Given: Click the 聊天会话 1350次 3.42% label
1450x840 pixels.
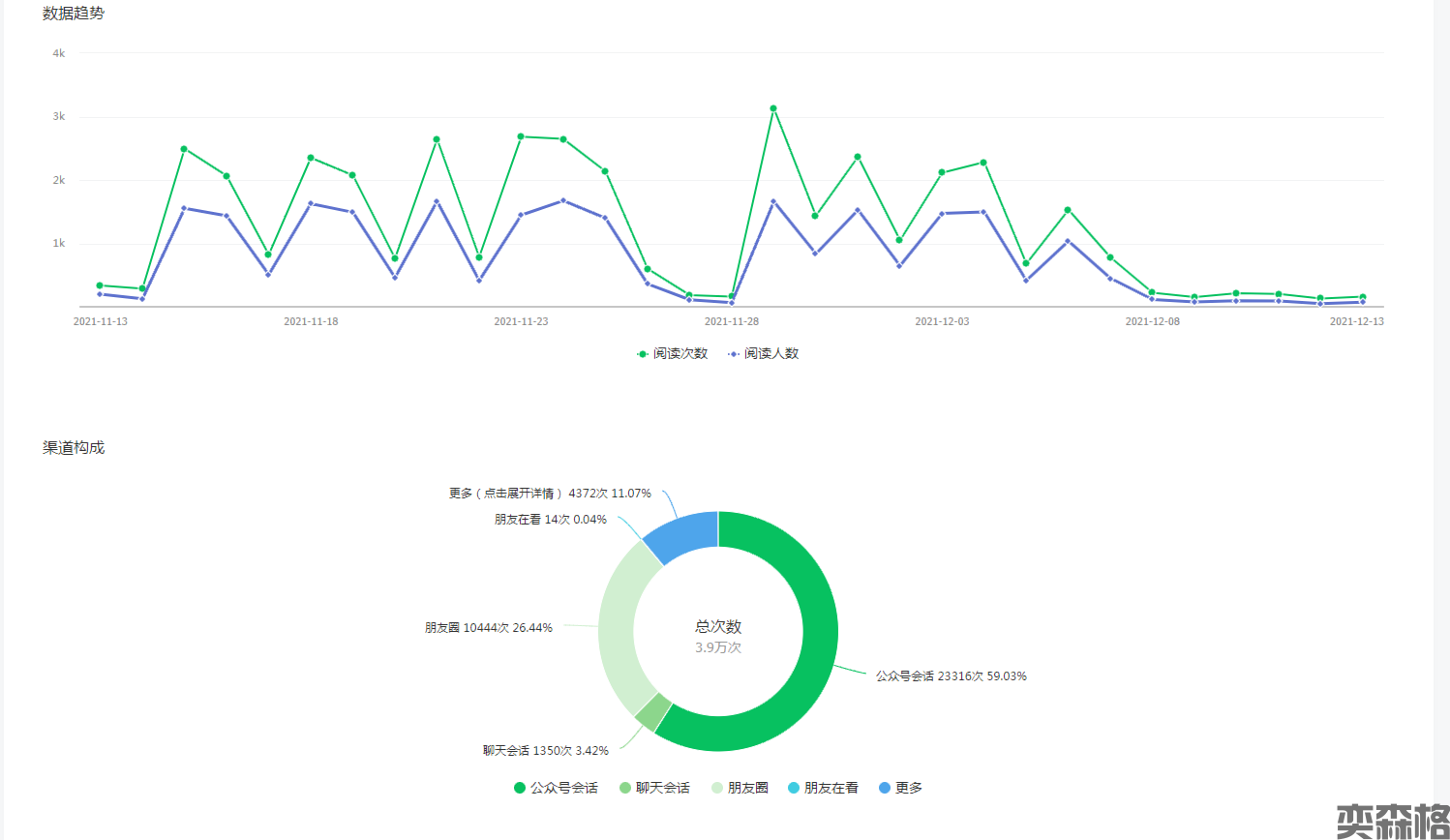Looking at the screenshot, I should coord(546,751).
